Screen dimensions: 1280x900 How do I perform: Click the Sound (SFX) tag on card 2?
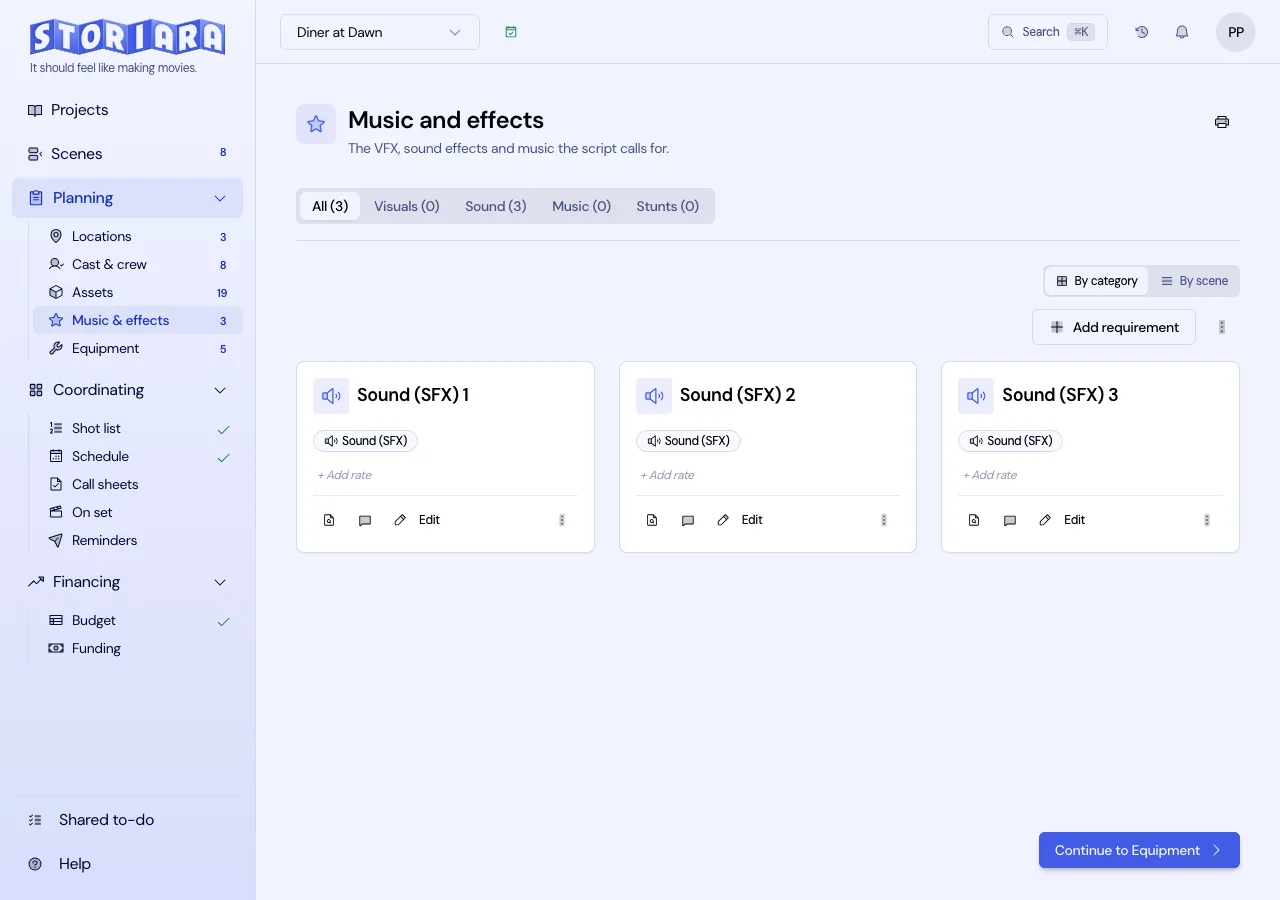[688, 441]
